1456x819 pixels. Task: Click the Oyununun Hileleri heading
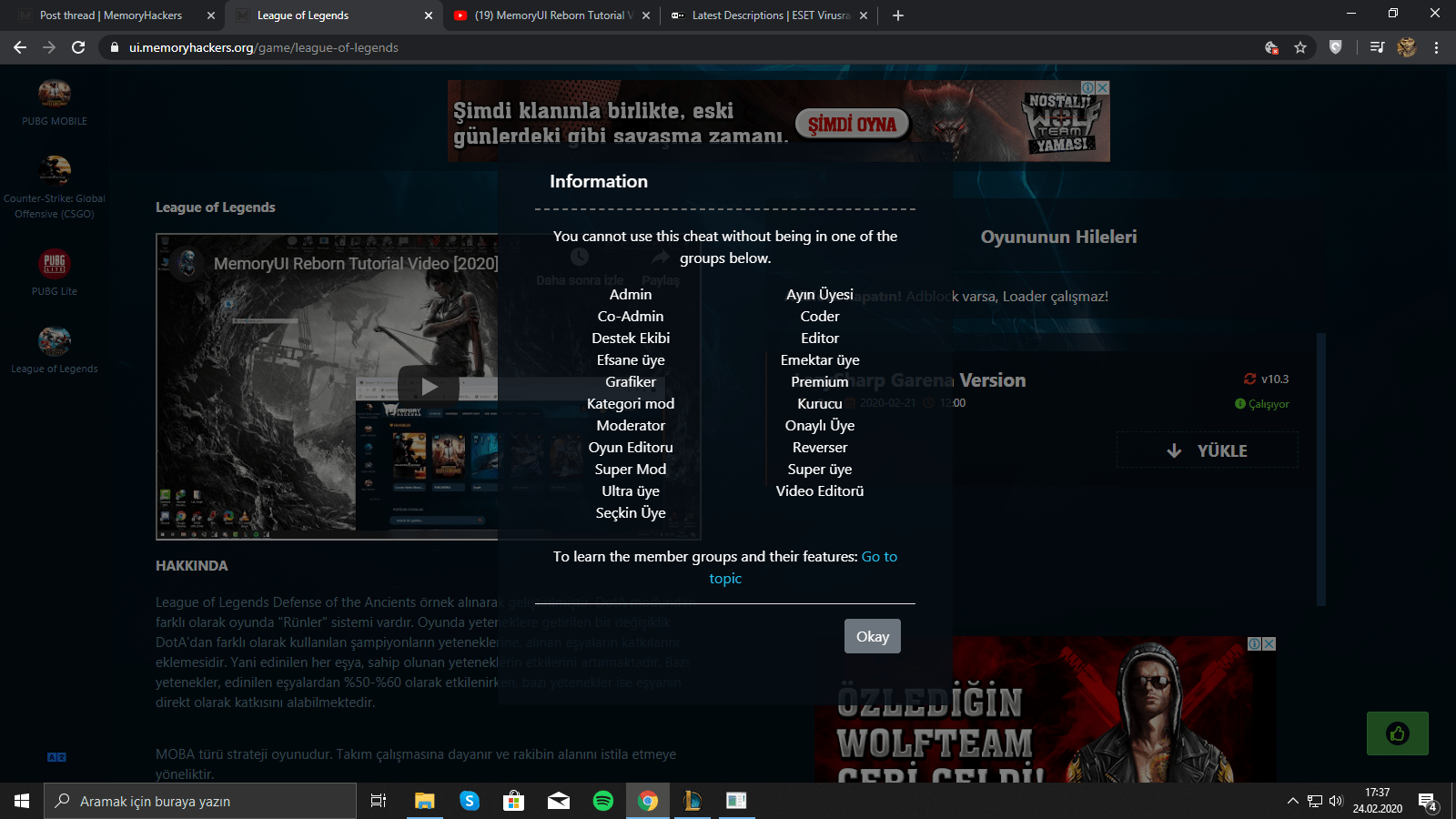pyautogui.click(x=1058, y=237)
